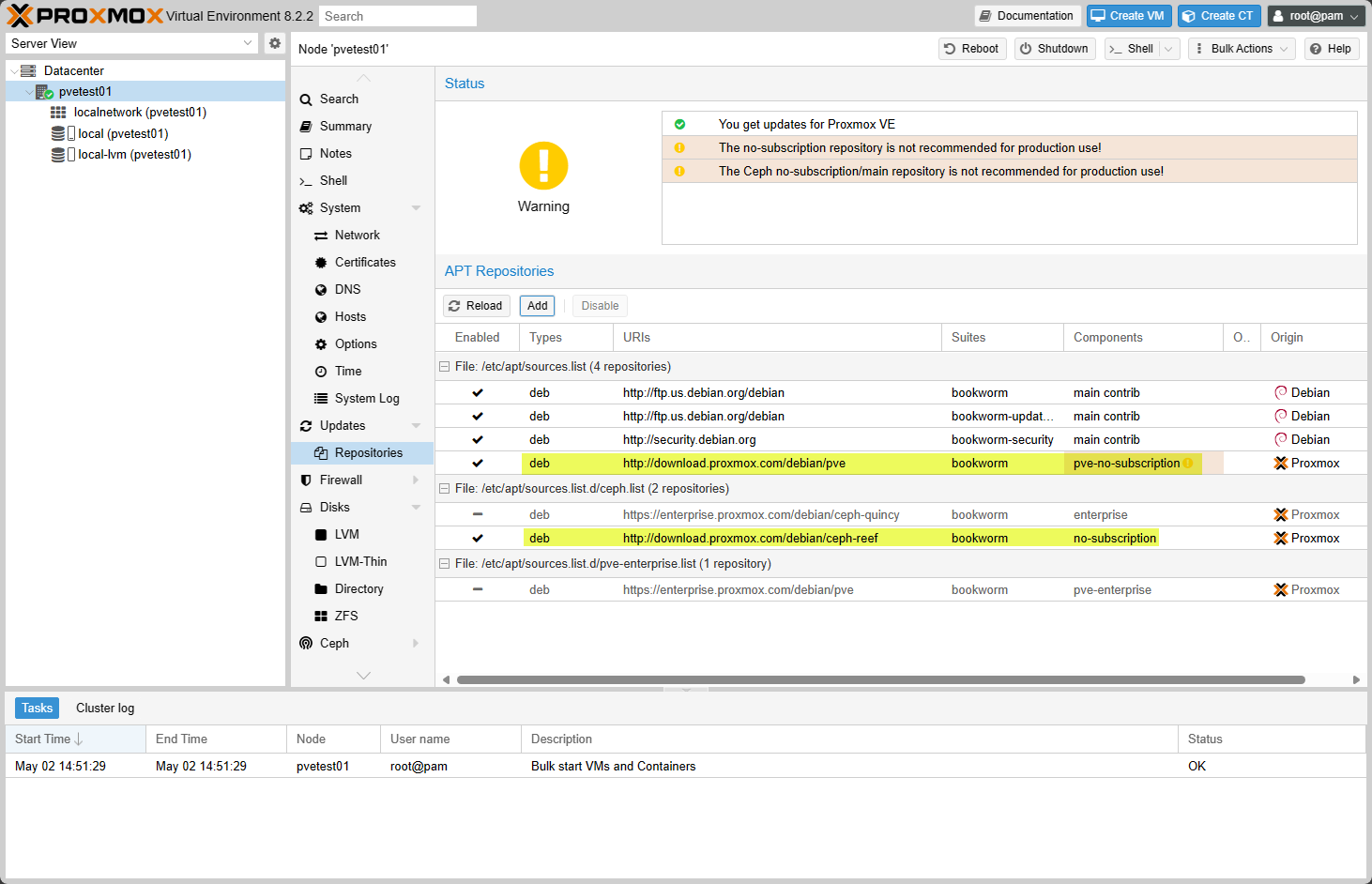The height and width of the screenshot is (884, 1372).
Task: Click enabled checkmark for ceph-reef repository
Action: click(478, 539)
